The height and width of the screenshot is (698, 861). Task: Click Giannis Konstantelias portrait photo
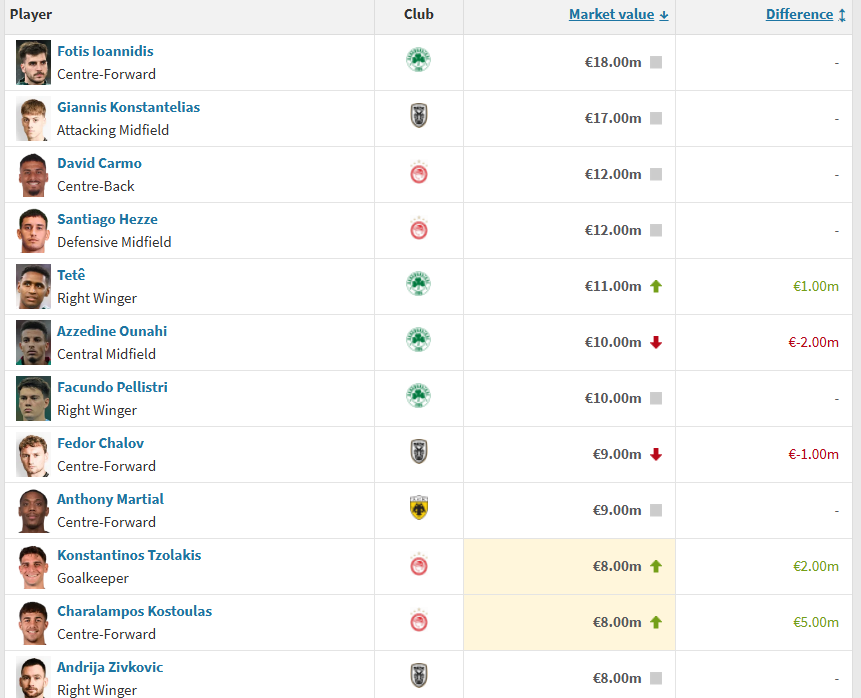click(x=33, y=119)
